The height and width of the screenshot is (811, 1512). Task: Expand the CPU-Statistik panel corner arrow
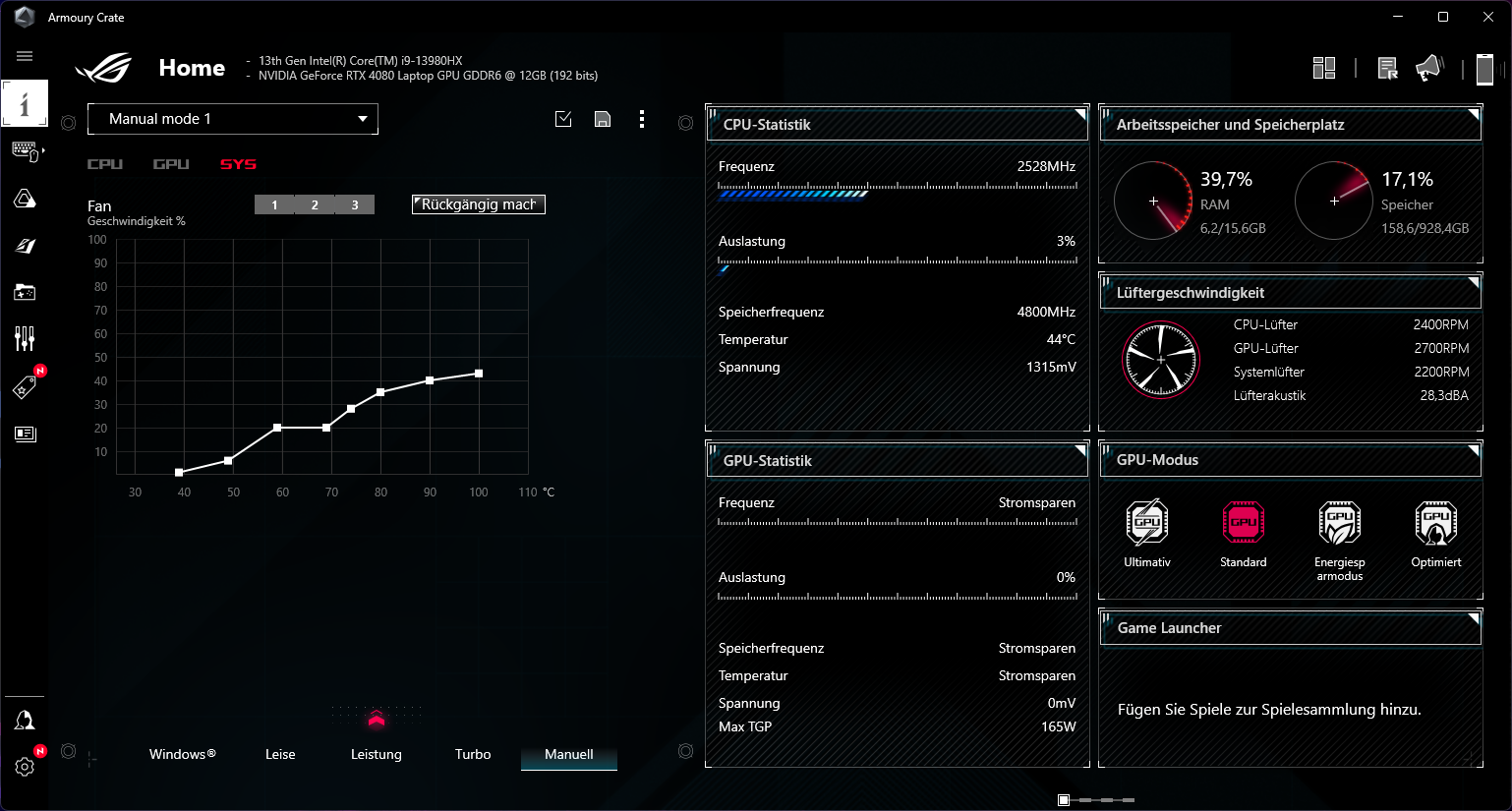click(x=1079, y=114)
